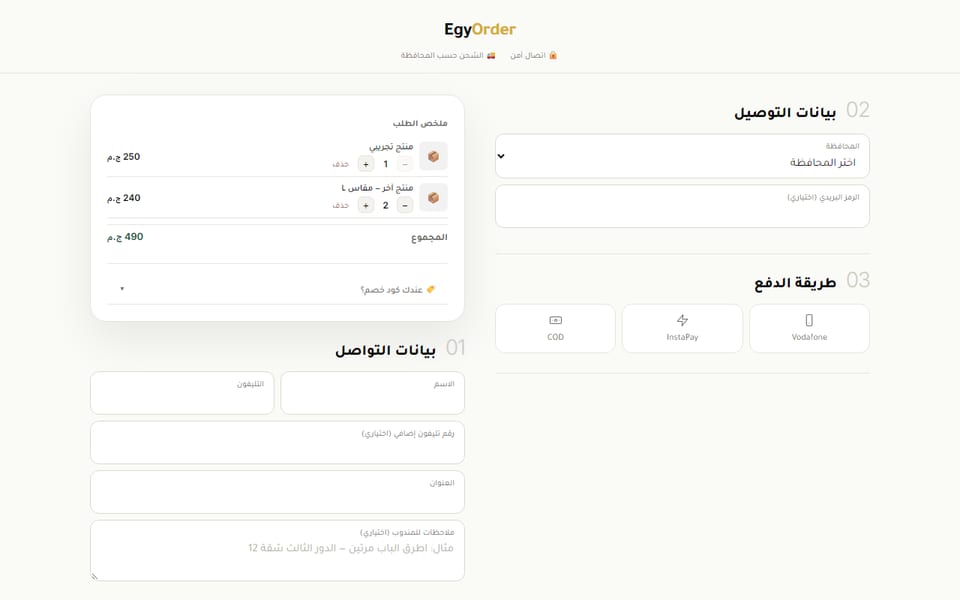Click the phone icon in Vodafone card
The width and height of the screenshot is (960, 600).
point(809,320)
